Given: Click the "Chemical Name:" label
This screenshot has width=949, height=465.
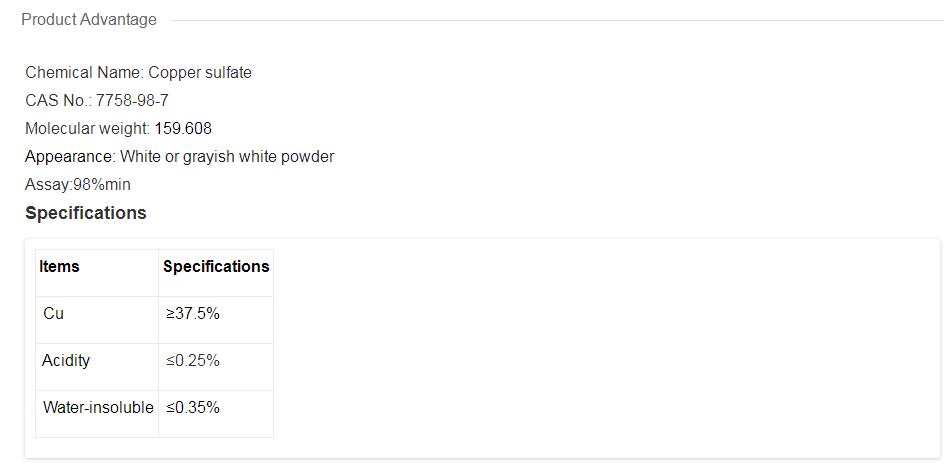Looking at the screenshot, I should point(85,73).
